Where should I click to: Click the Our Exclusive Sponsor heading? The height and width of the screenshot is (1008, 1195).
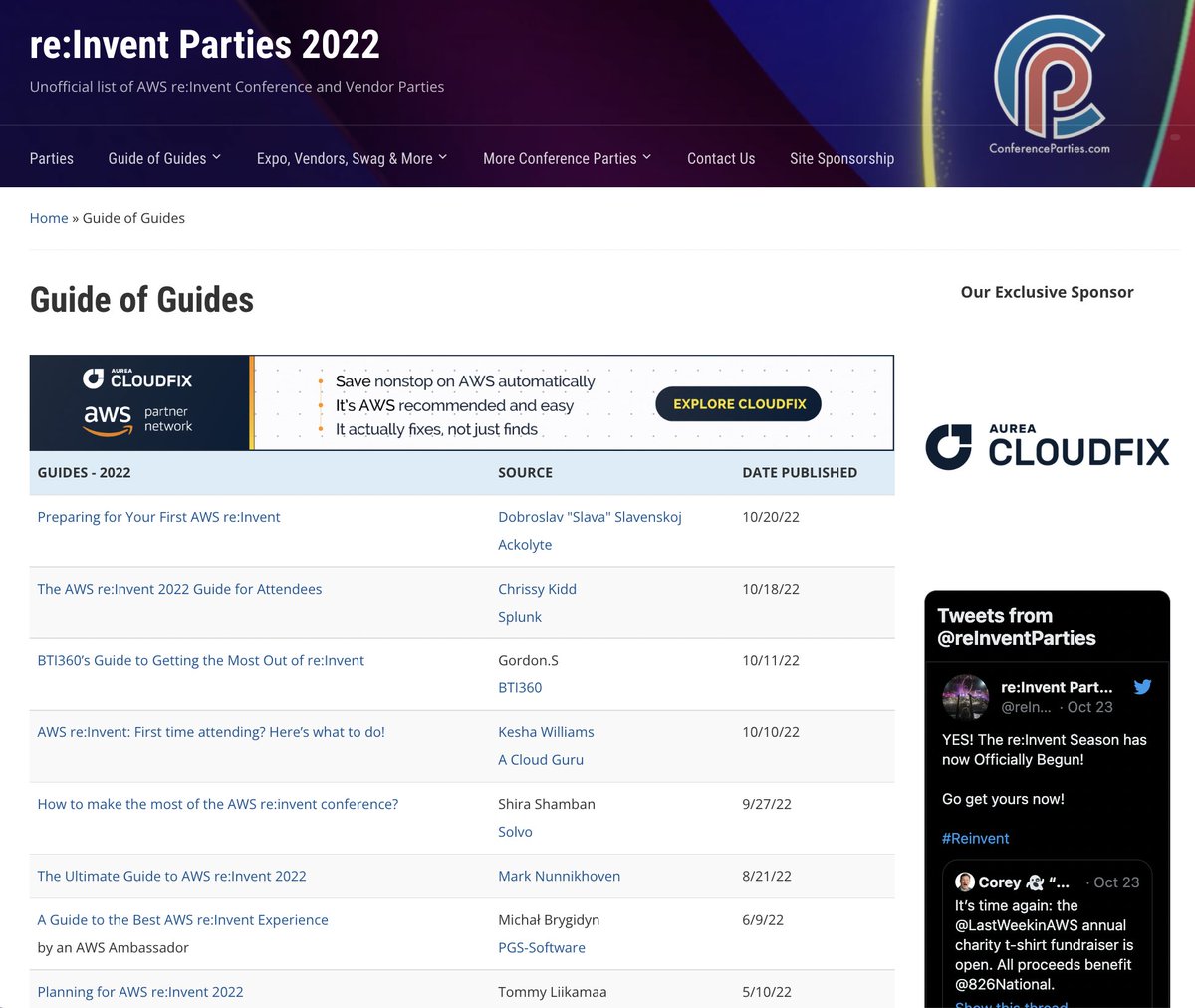(1047, 292)
